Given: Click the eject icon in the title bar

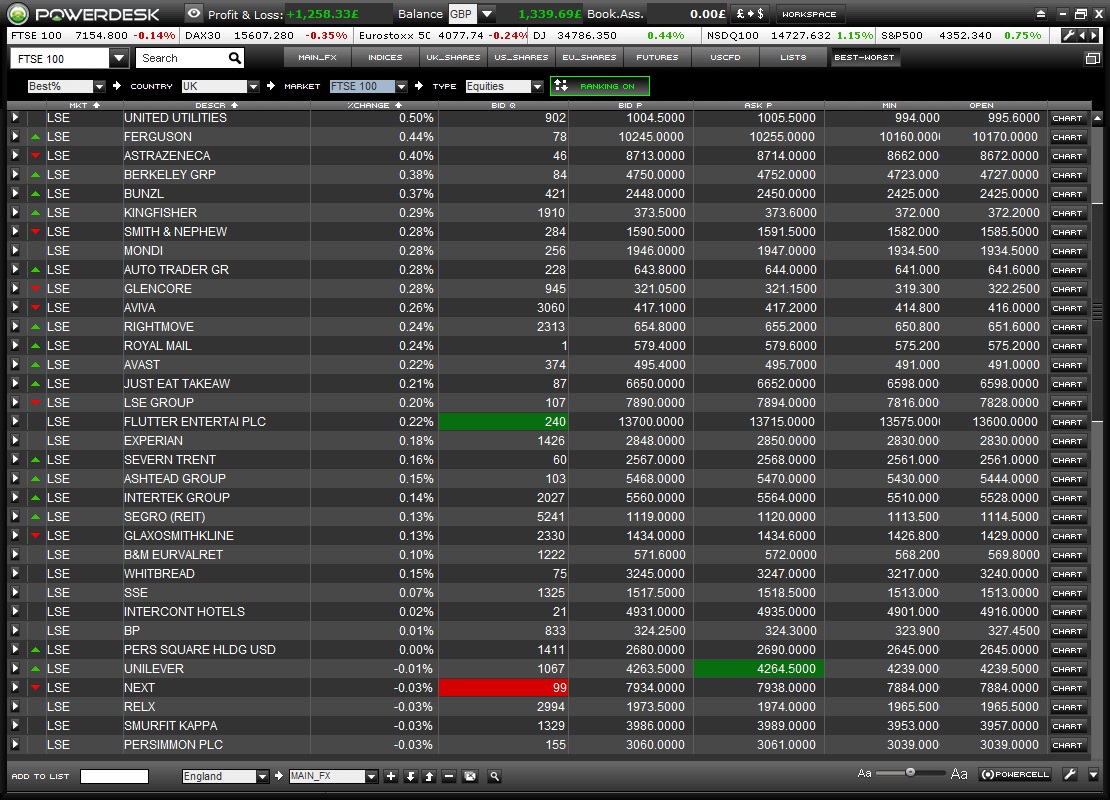Looking at the screenshot, I should pos(1041,13).
